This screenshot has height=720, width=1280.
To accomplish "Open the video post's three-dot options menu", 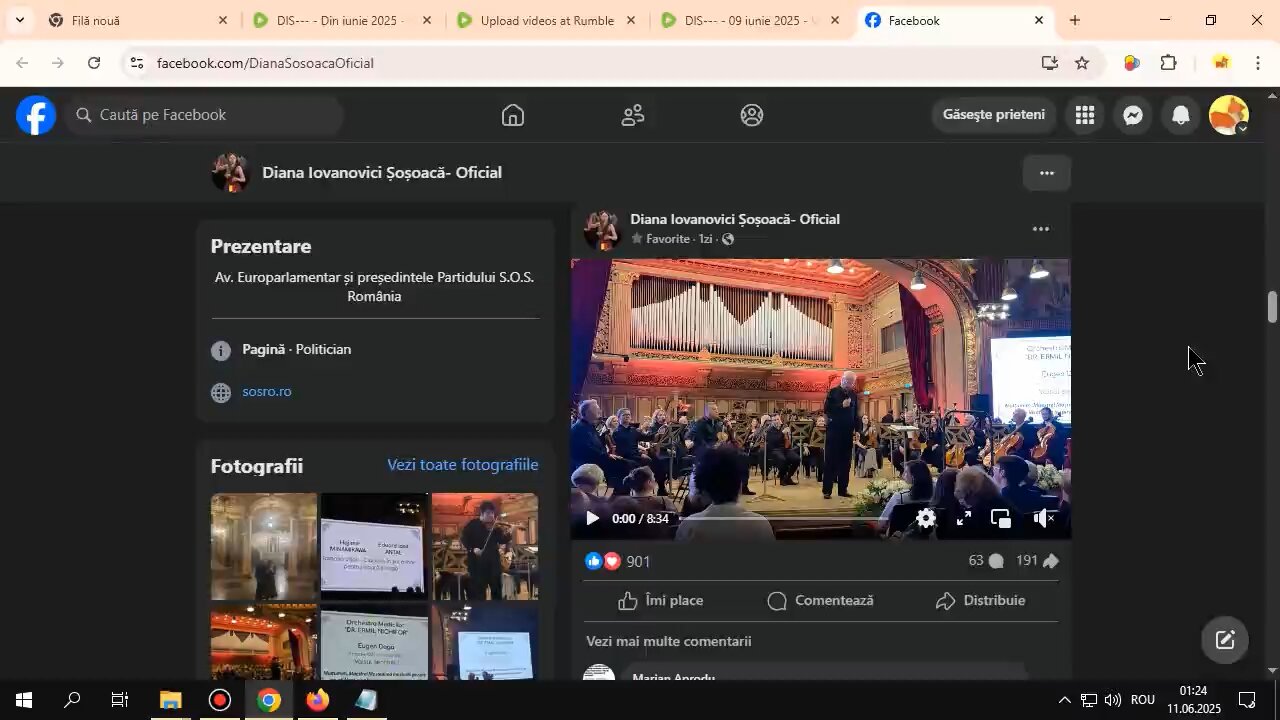I will pyautogui.click(x=1041, y=229).
